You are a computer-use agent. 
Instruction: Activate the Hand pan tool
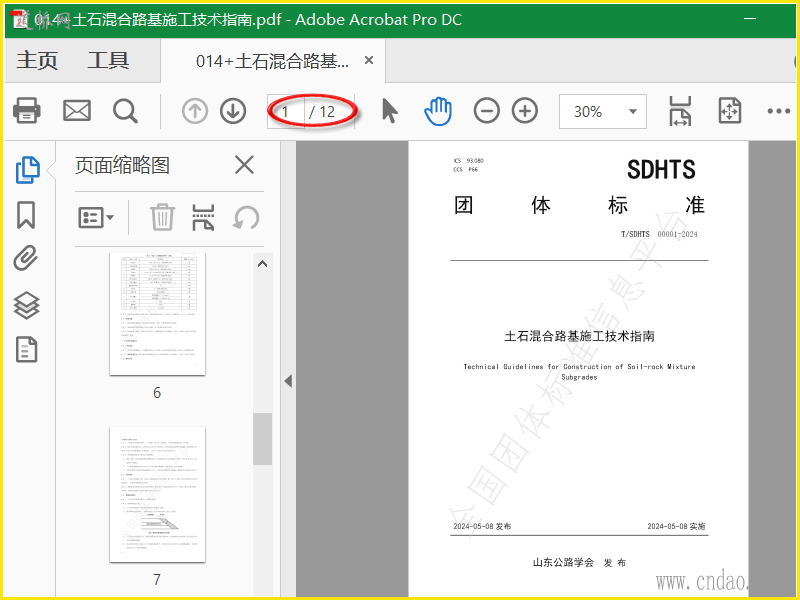point(438,110)
